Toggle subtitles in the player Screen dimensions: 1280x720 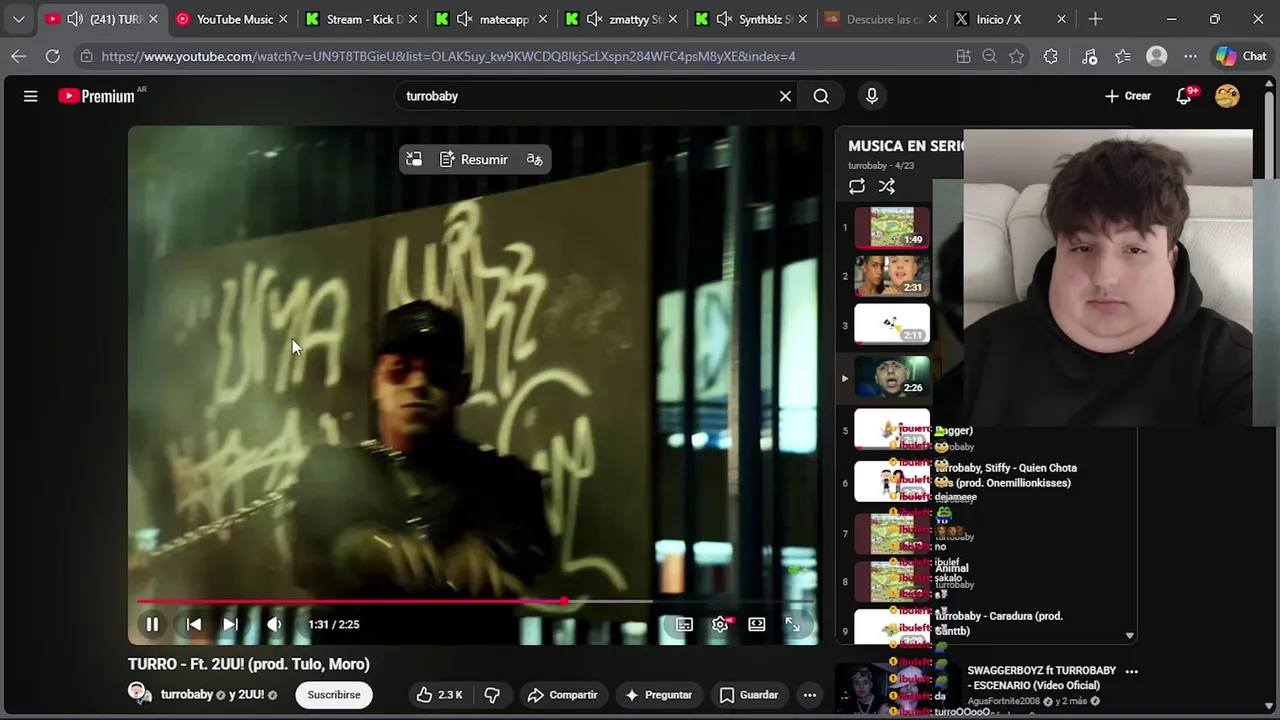(x=684, y=624)
